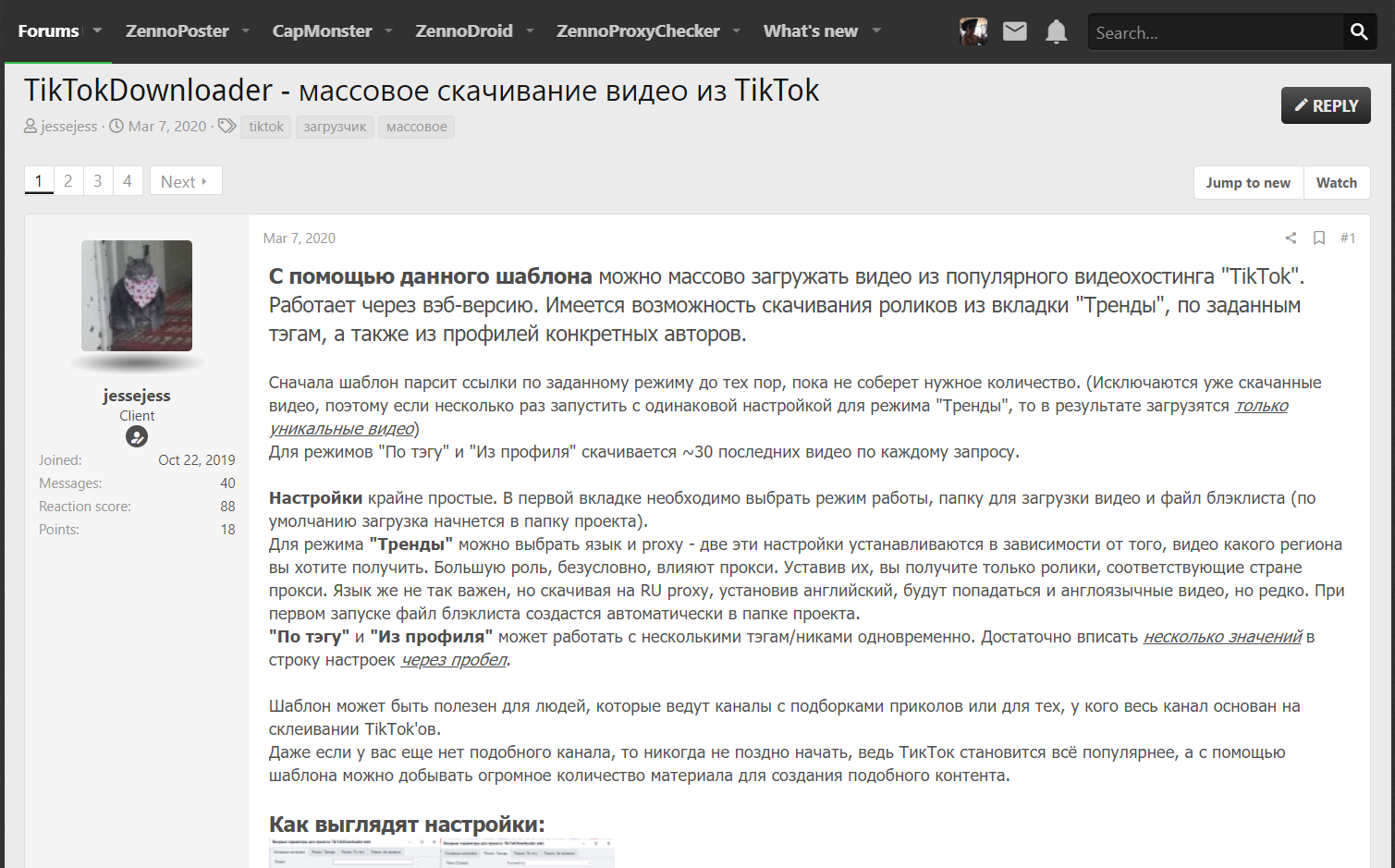Click the Reply button
Viewport: 1395px width, 868px height.
[1326, 105]
